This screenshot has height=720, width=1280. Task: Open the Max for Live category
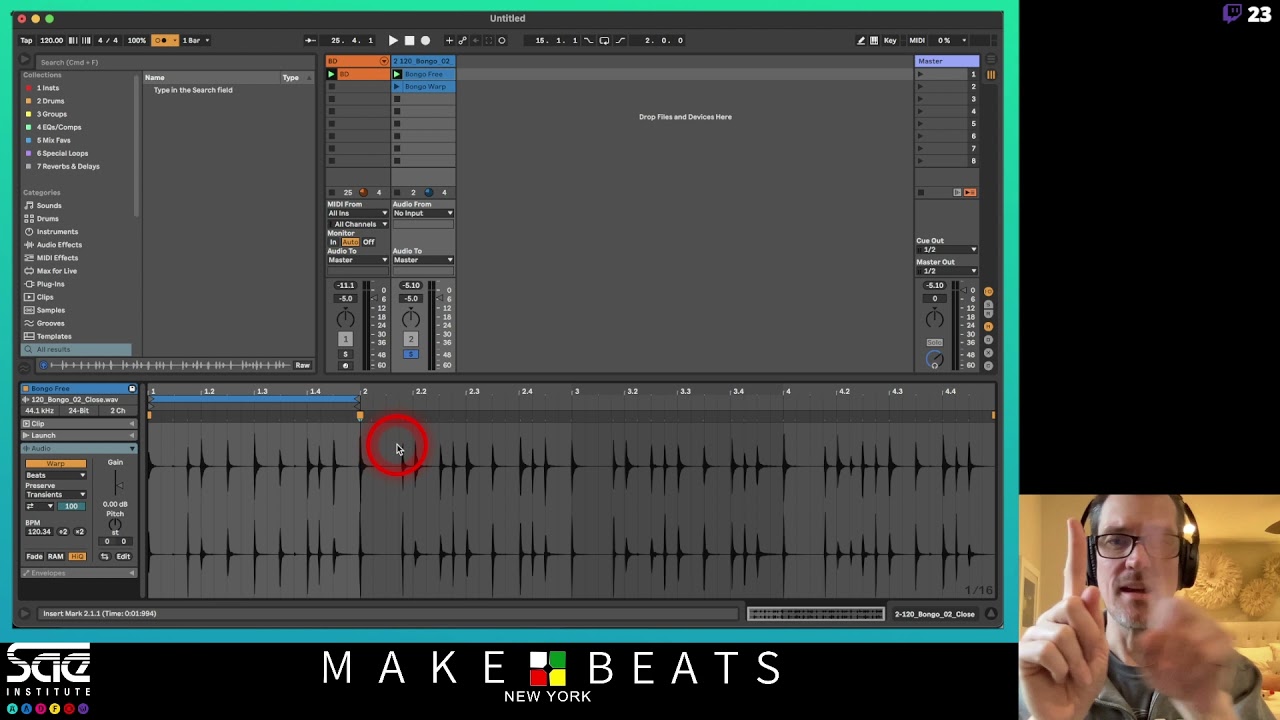56,270
